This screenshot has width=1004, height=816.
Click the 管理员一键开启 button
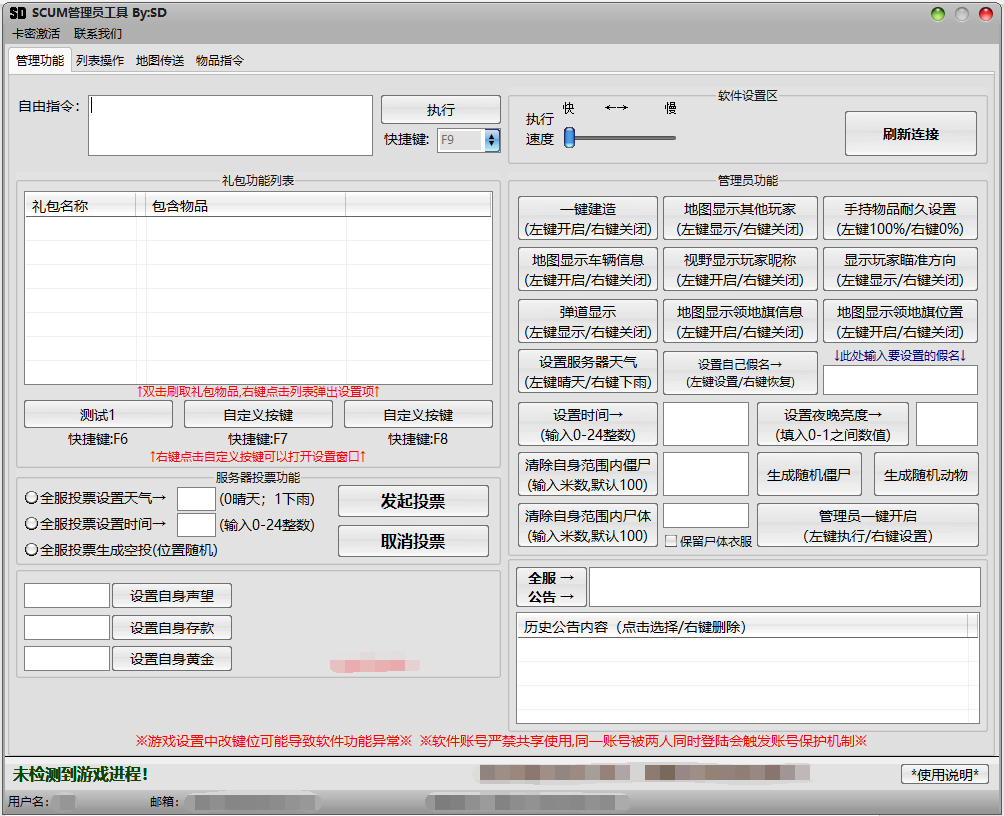(x=868, y=525)
